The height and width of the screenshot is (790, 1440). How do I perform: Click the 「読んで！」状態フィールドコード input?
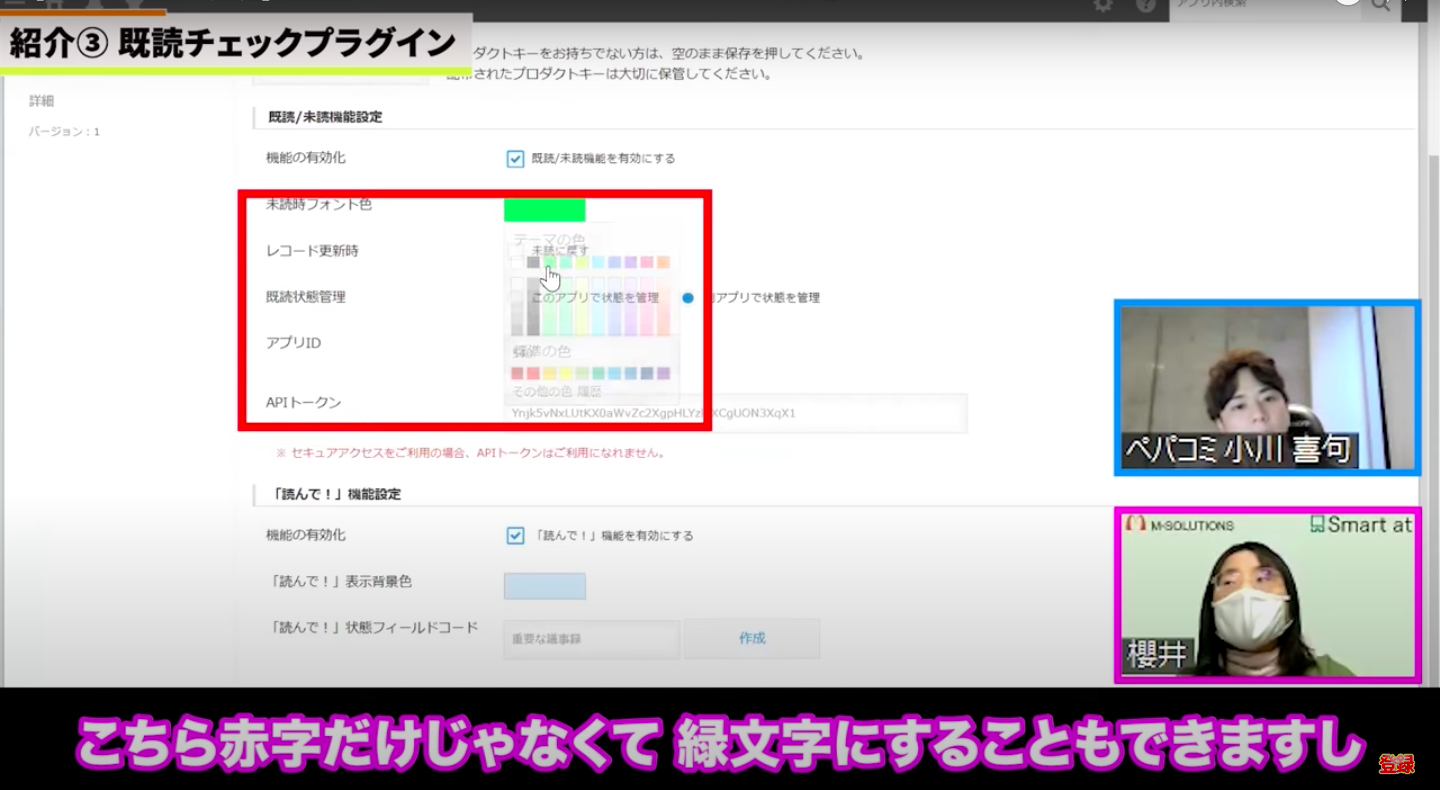[591, 638]
